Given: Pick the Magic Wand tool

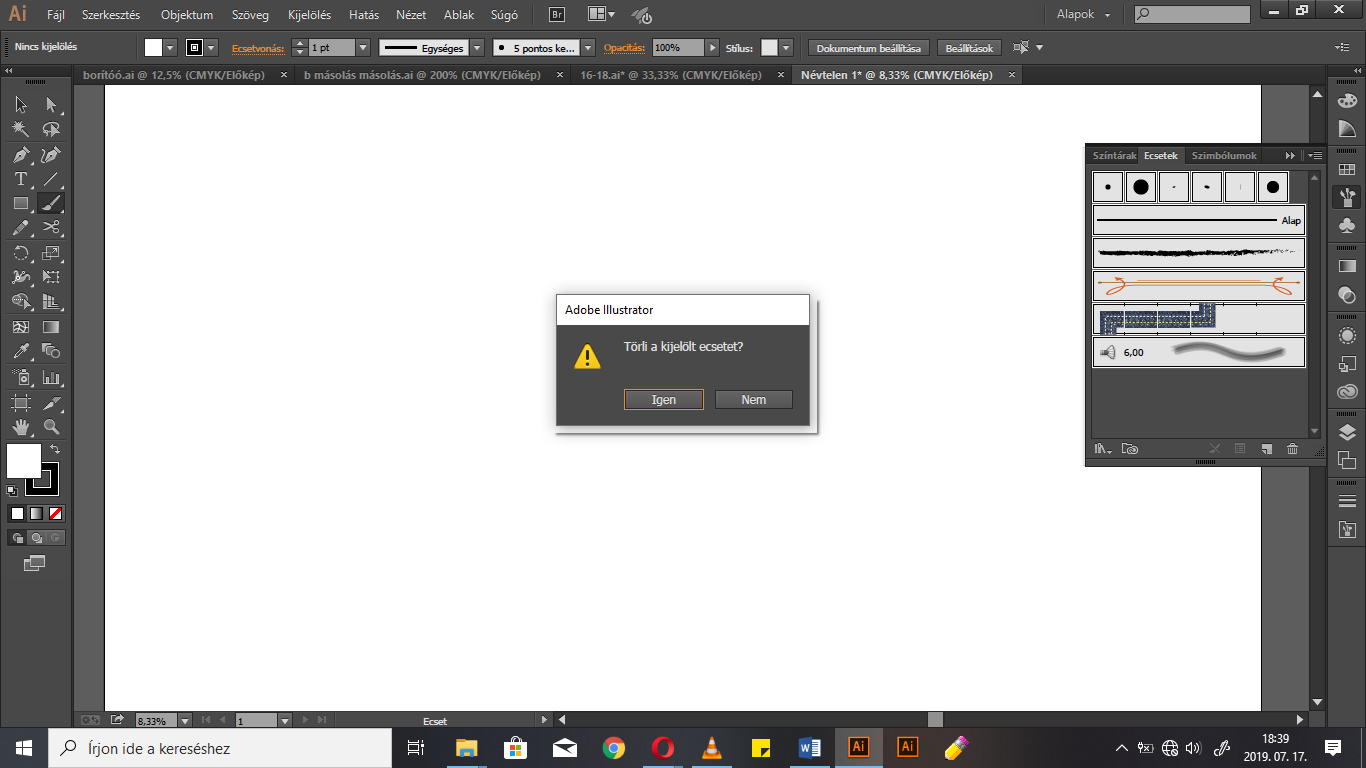Looking at the screenshot, I should [x=21, y=129].
